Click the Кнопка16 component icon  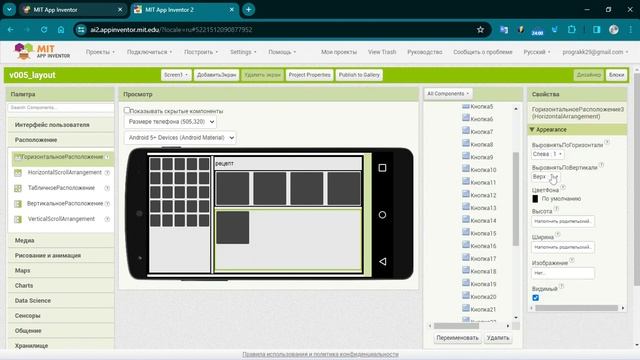(x=466, y=245)
